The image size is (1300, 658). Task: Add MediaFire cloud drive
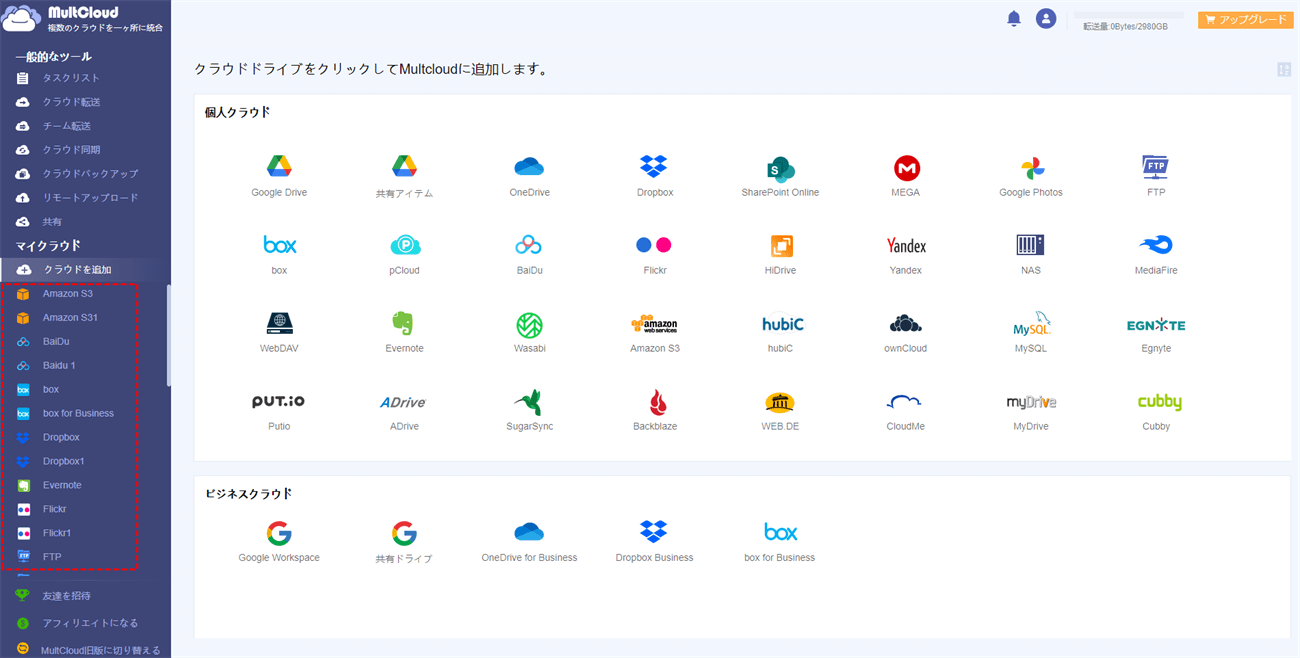[1156, 245]
